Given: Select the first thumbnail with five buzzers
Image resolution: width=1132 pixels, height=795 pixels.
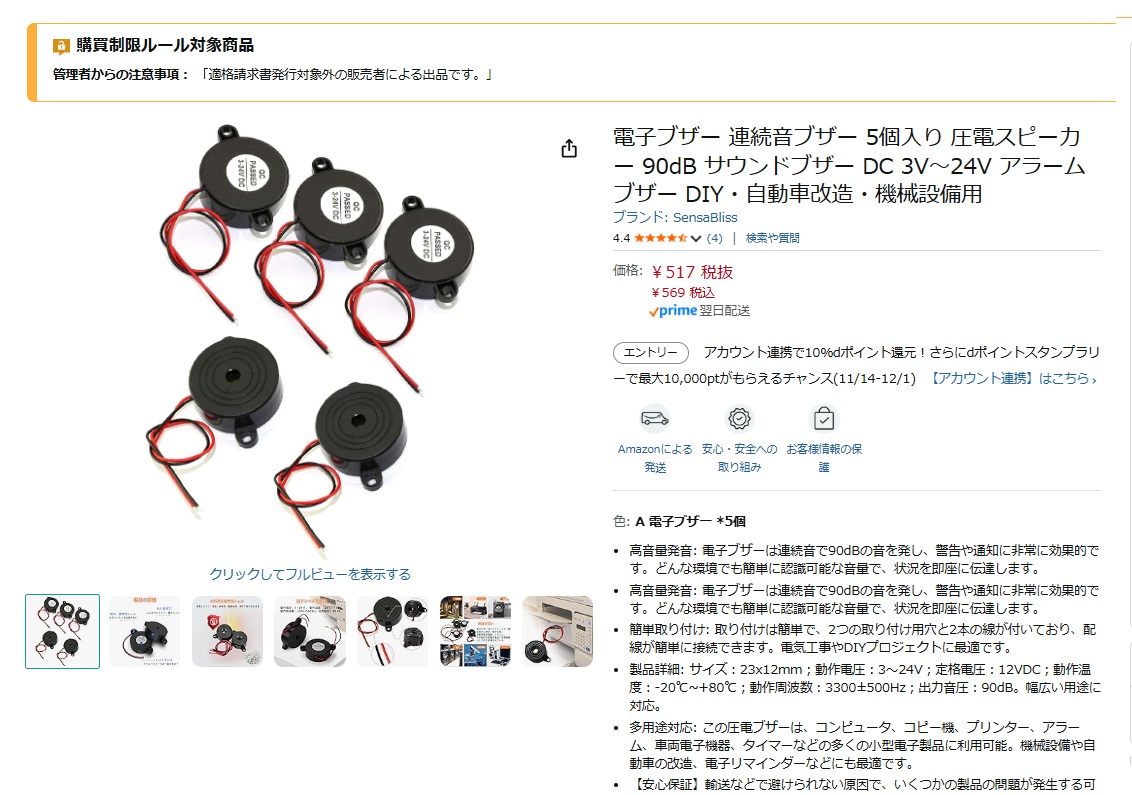Looking at the screenshot, I should tap(63, 631).
